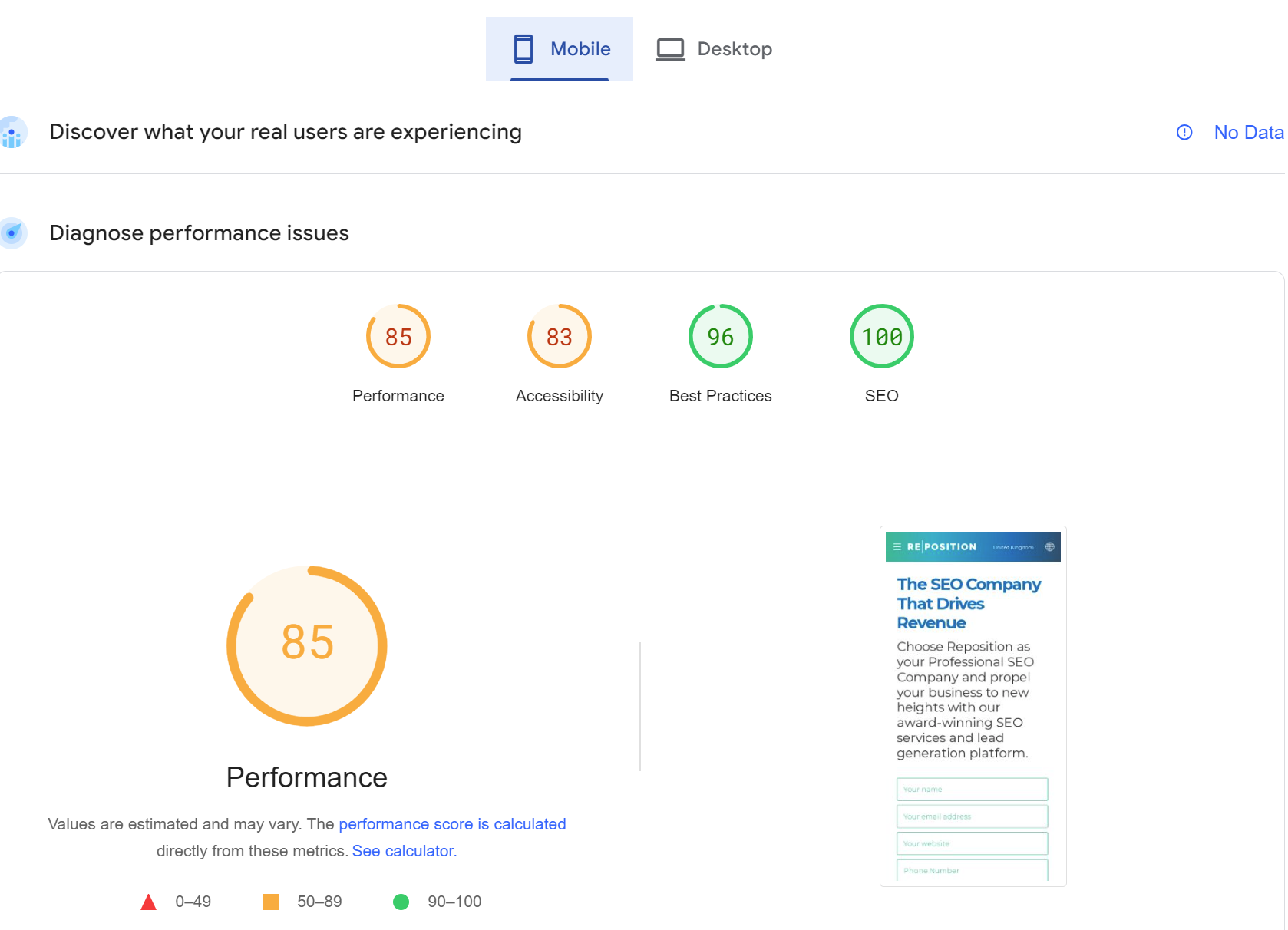This screenshot has height=930, width=1288.
Task: Switch to the Desktop tab
Action: point(714,49)
